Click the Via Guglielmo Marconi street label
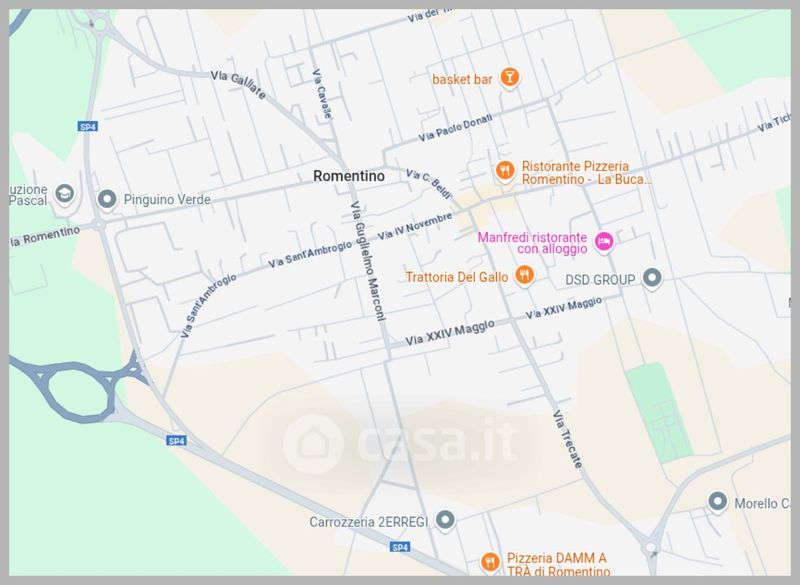Screen dimensions: 800x585 tap(367, 261)
